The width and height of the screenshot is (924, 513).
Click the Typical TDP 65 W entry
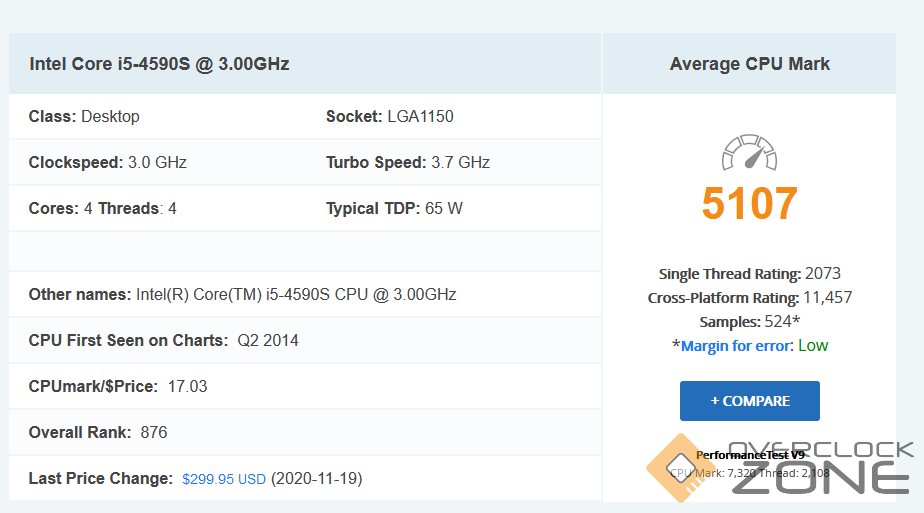(x=394, y=208)
